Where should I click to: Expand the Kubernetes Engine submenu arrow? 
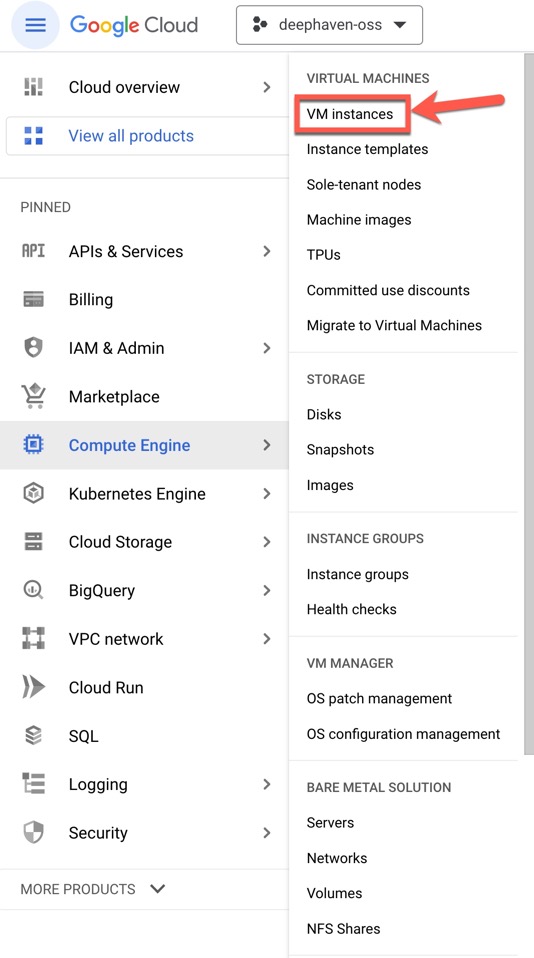pyautogui.click(x=266, y=493)
